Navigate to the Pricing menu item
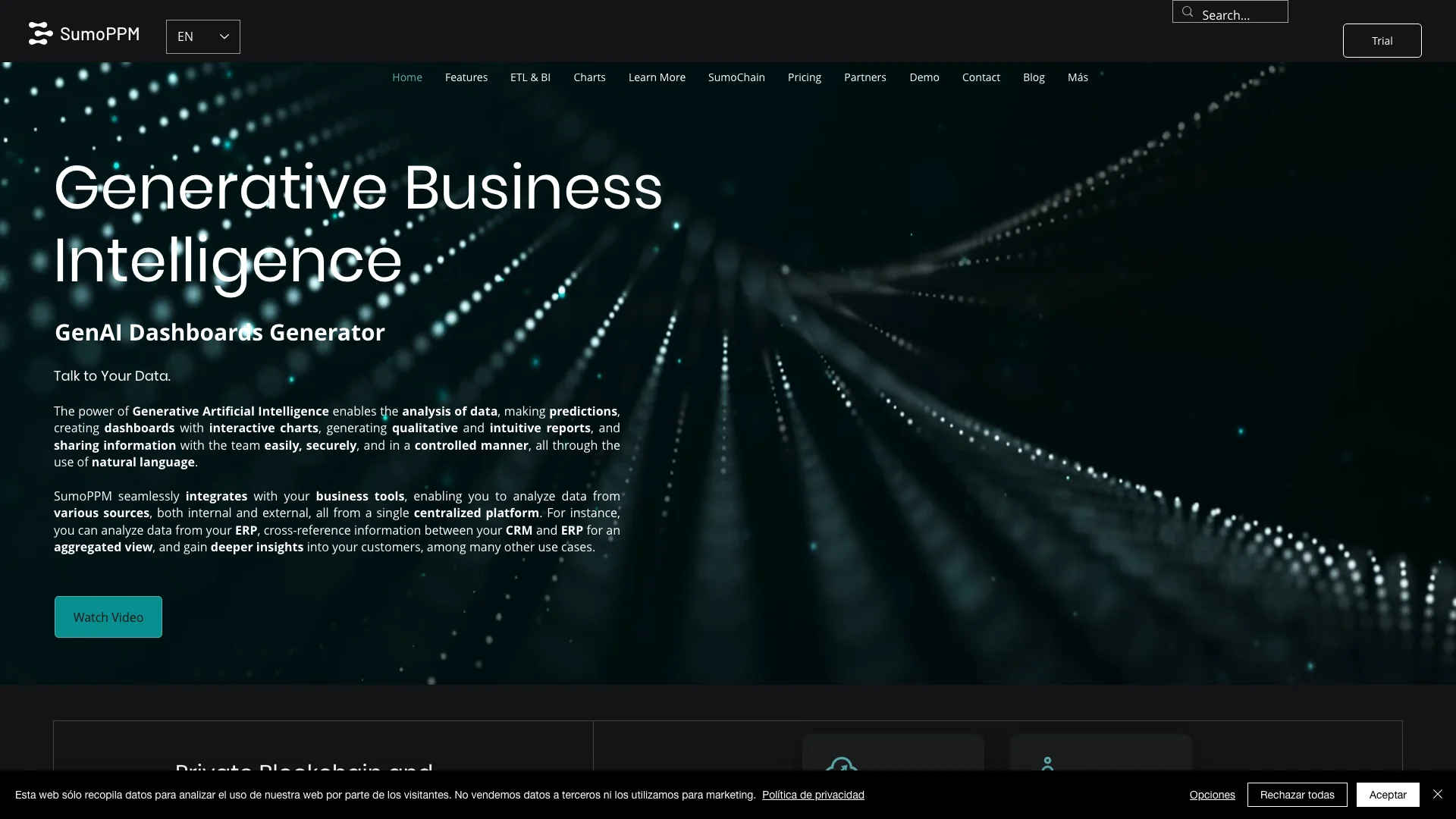 point(804,77)
